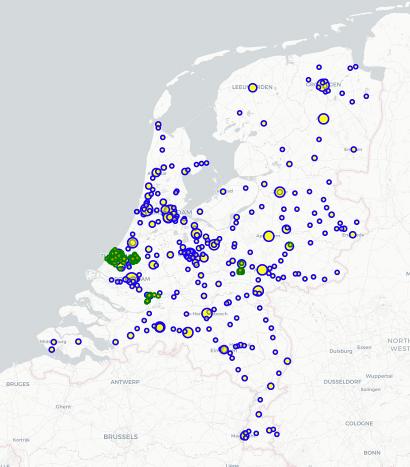
Task: Click the marker at Enschede
Action: [353, 235]
